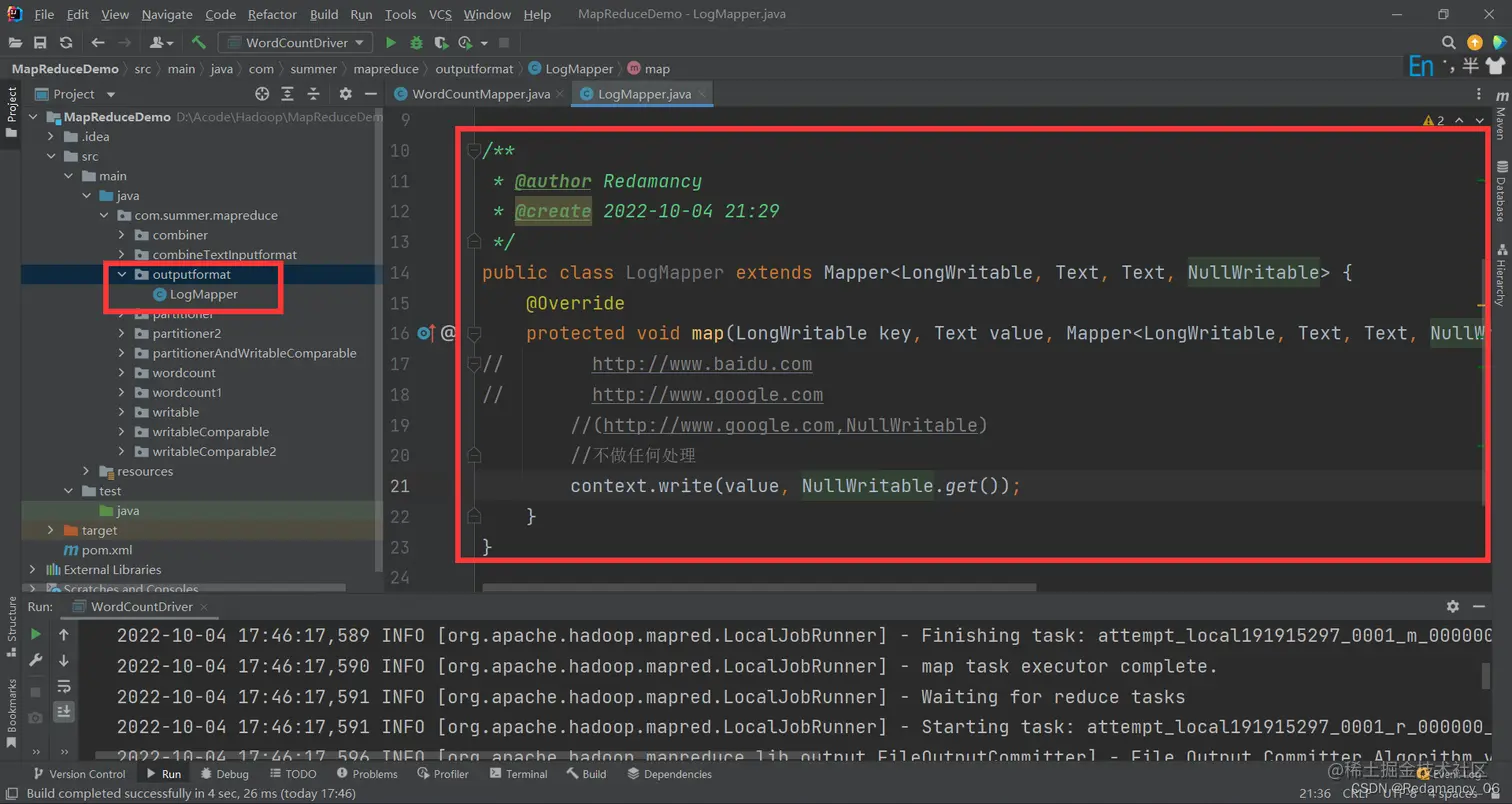Toggle the Database side panel
Screen dimensions: 1512x804
coord(1501,190)
